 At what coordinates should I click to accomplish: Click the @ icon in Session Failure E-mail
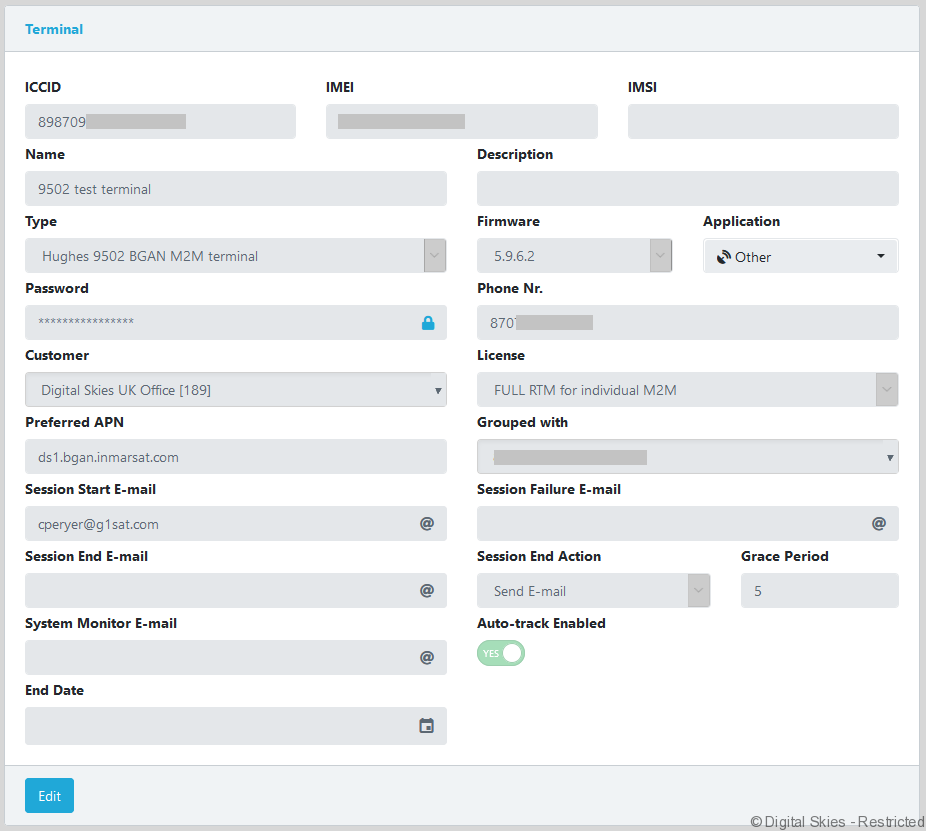pos(879,523)
